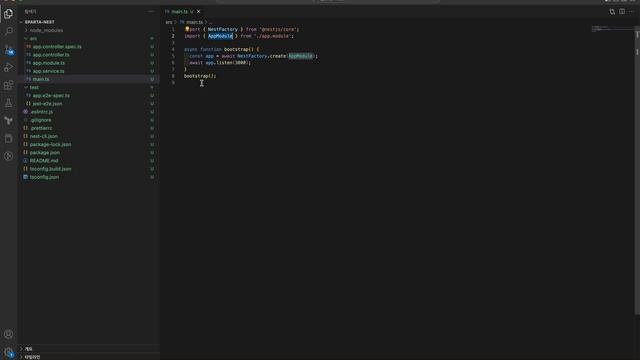Screen dimensions: 640x360
Task: Click the circular icon at the bottom of the upper activity bar group
Action: click(x=8, y=156)
